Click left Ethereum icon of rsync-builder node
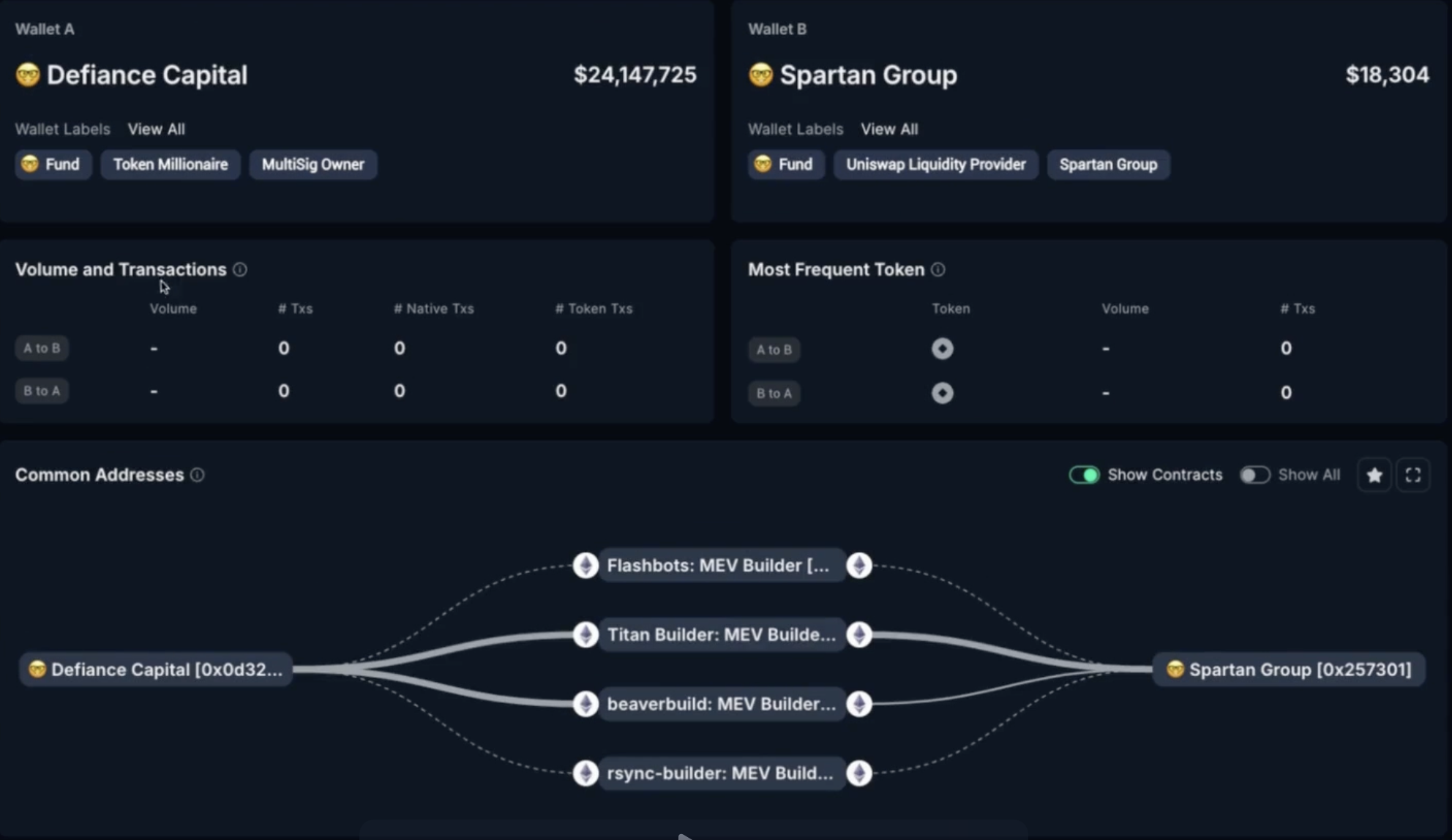This screenshot has height=840, width=1452. [x=585, y=773]
